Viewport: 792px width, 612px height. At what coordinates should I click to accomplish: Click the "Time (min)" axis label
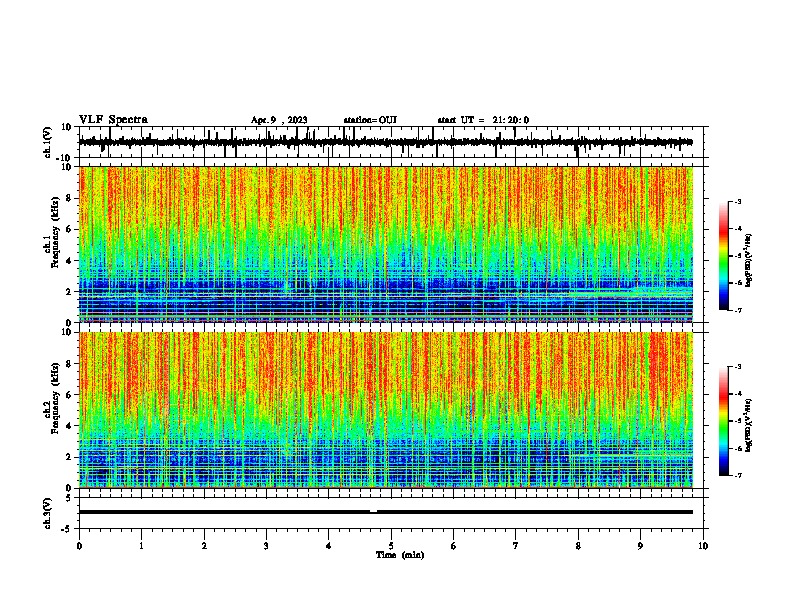click(x=400, y=555)
